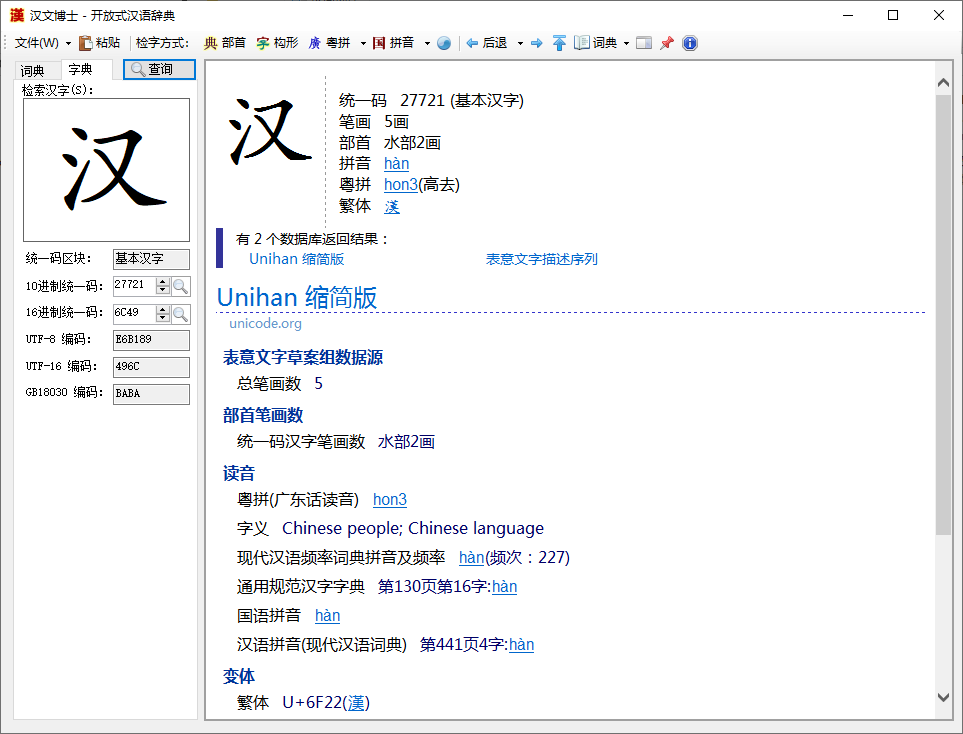
Task: Choose the 粤拼 Jyutping lookup method
Action: coord(330,43)
